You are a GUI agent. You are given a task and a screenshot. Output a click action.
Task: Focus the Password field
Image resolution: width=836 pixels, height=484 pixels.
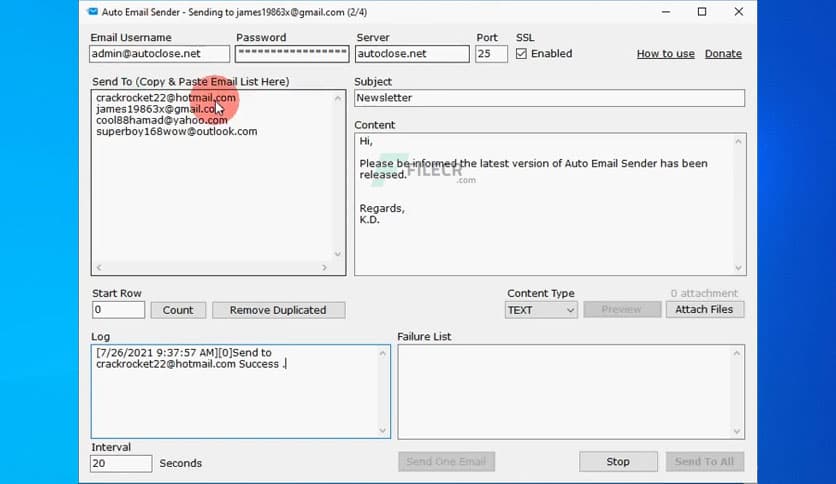(x=292, y=54)
